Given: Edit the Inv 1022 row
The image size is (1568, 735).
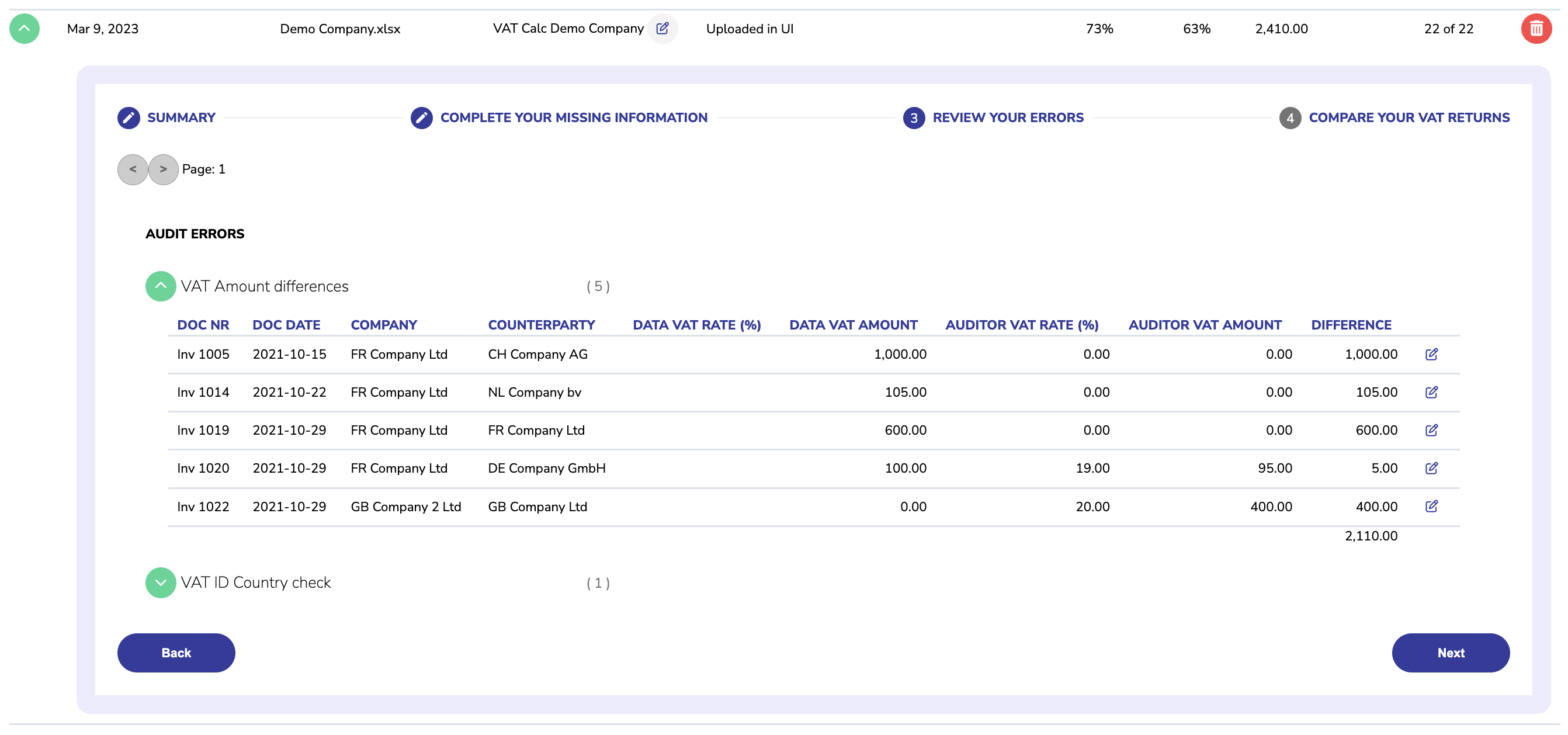Looking at the screenshot, I should 1431,507.
